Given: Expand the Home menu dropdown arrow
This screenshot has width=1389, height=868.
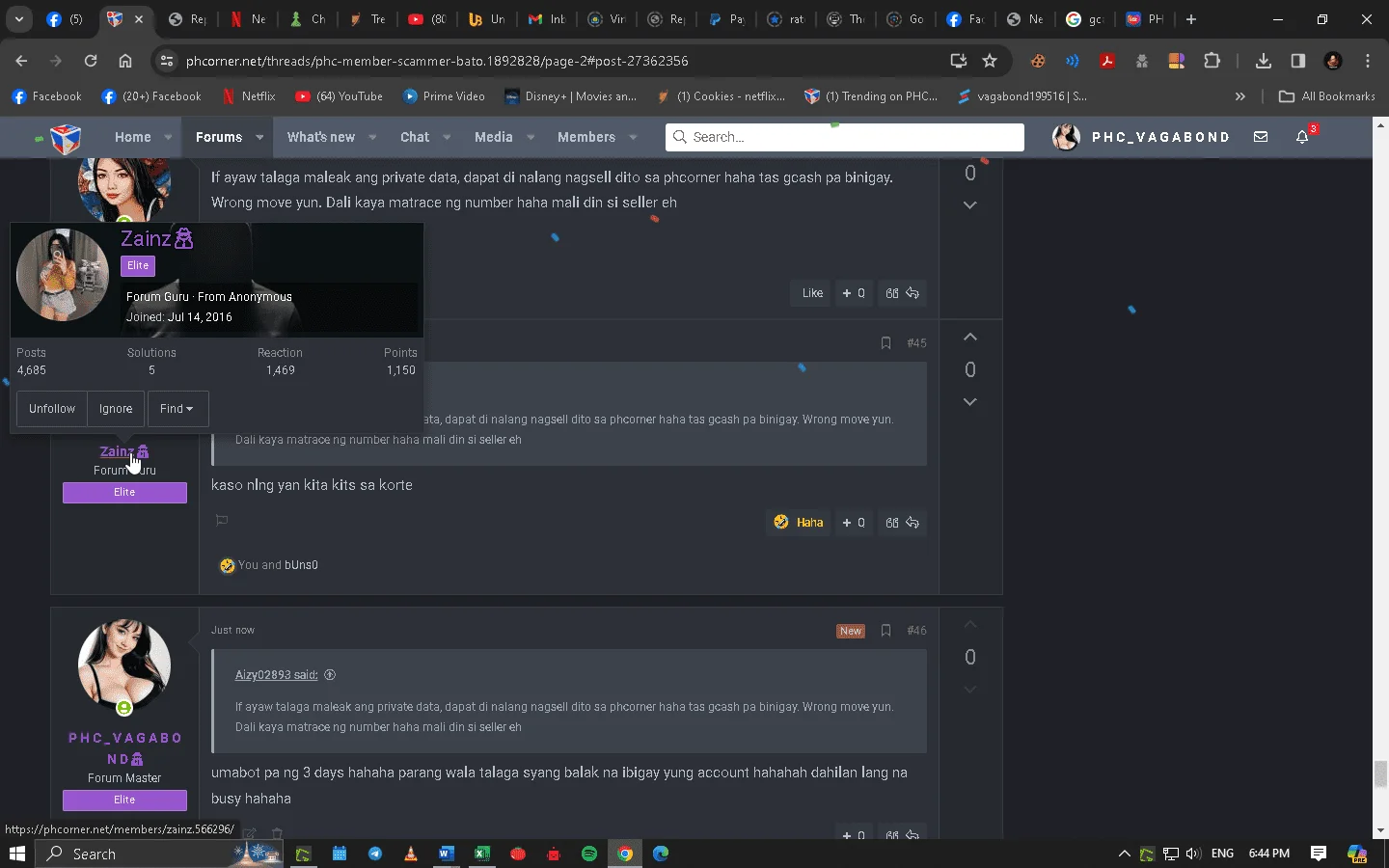Looking at the screenshot, I should pos(168,137).
